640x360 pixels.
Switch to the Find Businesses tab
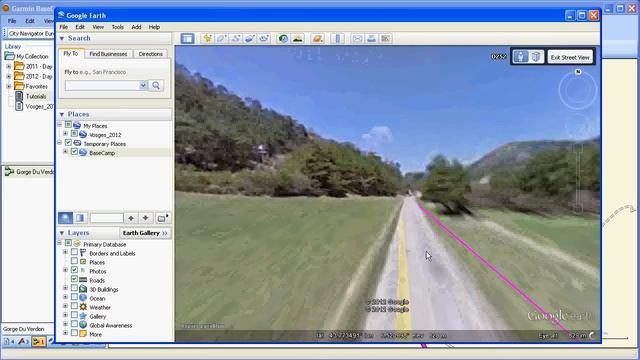pyautogui.click(x=108, y=54)
